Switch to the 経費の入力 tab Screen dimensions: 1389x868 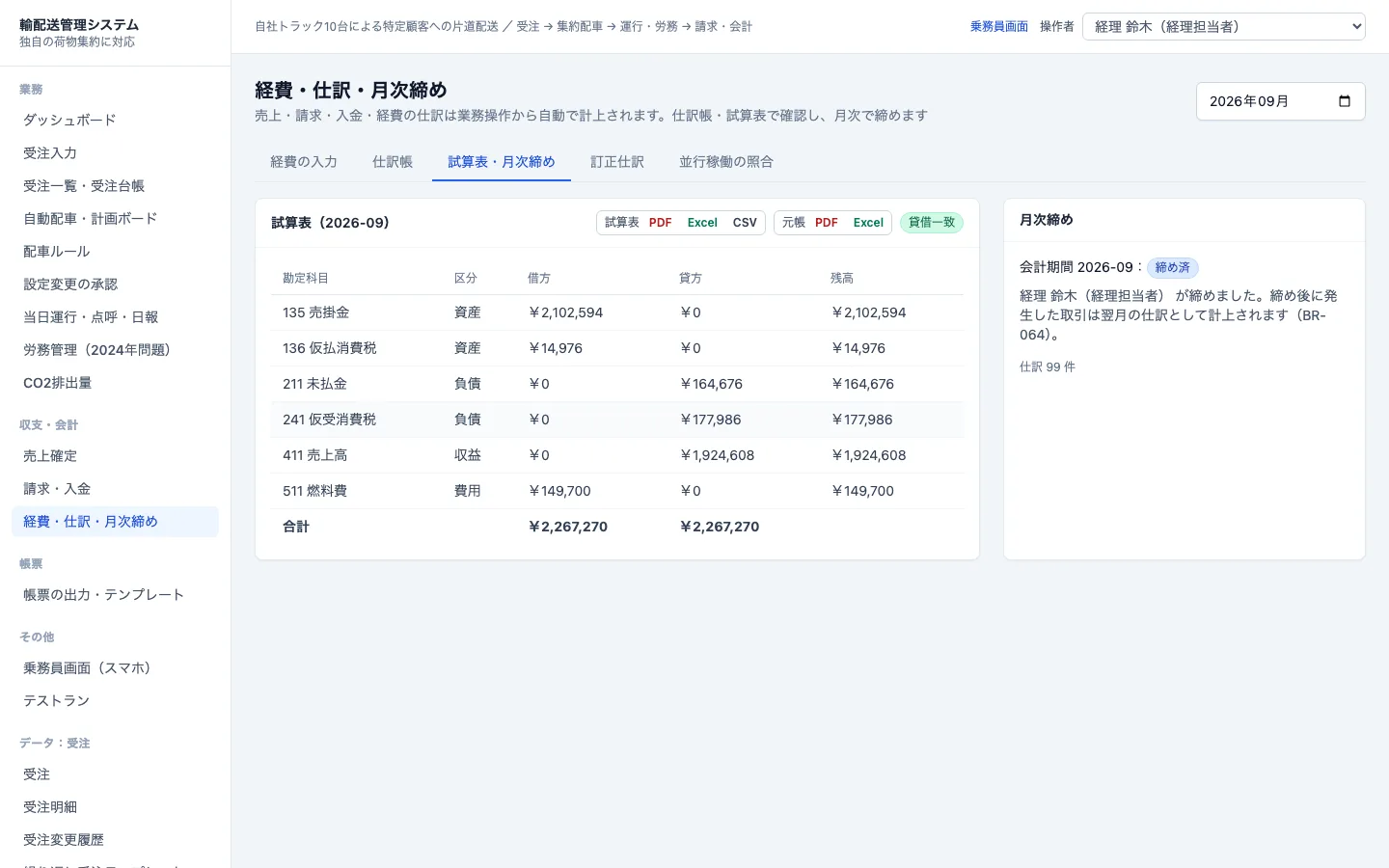coord(304,162)
